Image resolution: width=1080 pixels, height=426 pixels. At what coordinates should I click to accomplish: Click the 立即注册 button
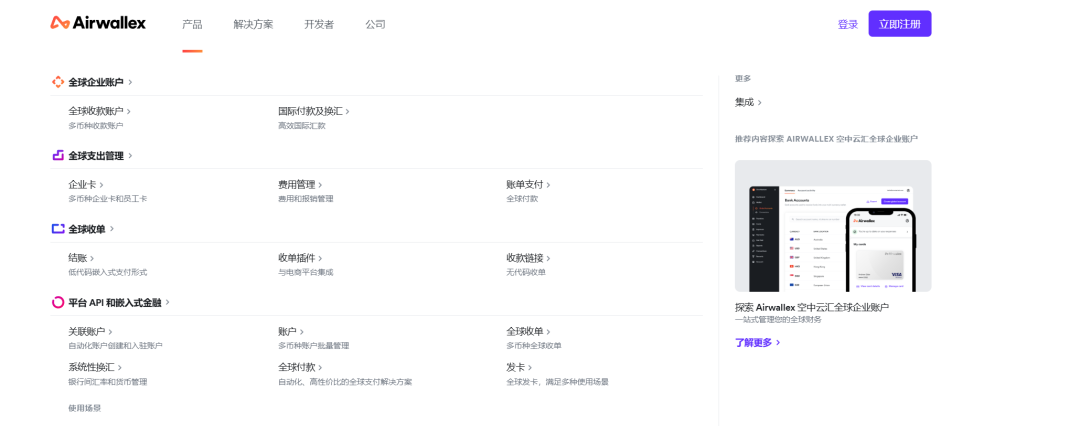900,23
